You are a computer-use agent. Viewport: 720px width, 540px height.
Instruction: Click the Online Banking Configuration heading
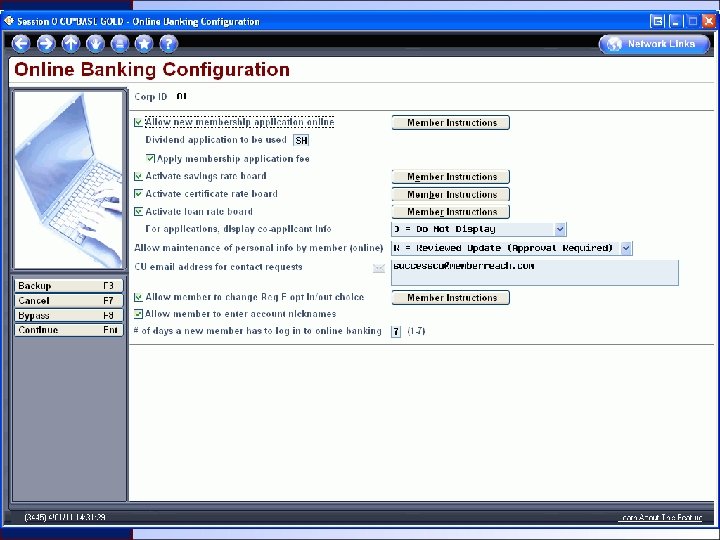(x=152, y=69)
